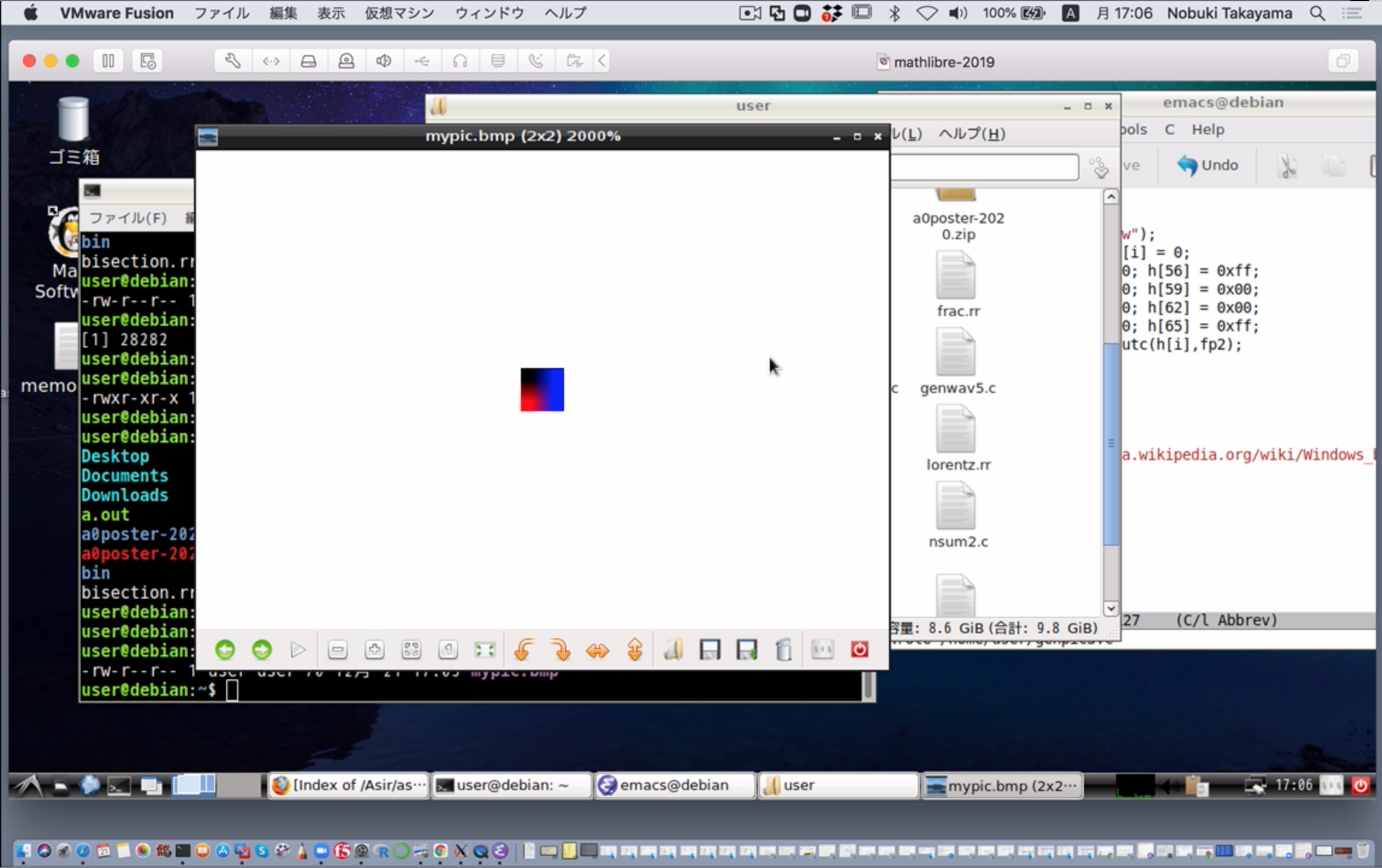Screen dimensions: 1382x868
Task: Switch to user file manager in taskbar
Action: point(838,785)
